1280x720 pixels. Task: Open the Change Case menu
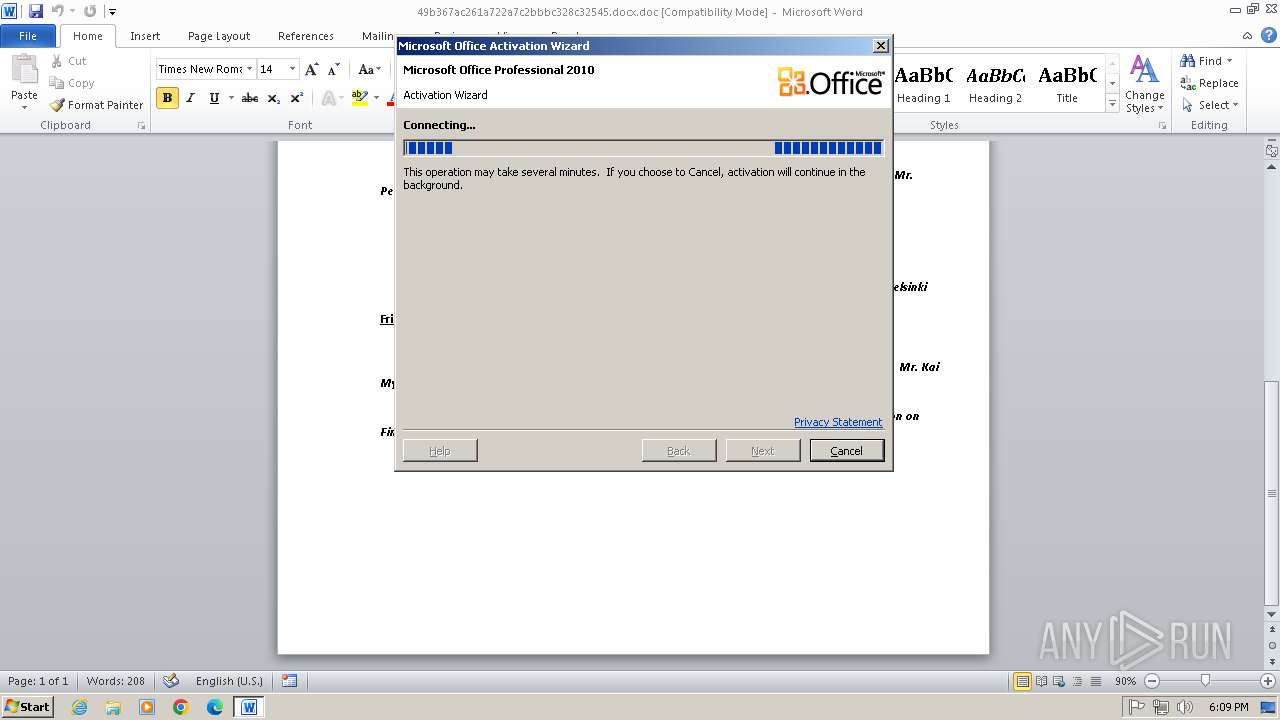(368, 69)
